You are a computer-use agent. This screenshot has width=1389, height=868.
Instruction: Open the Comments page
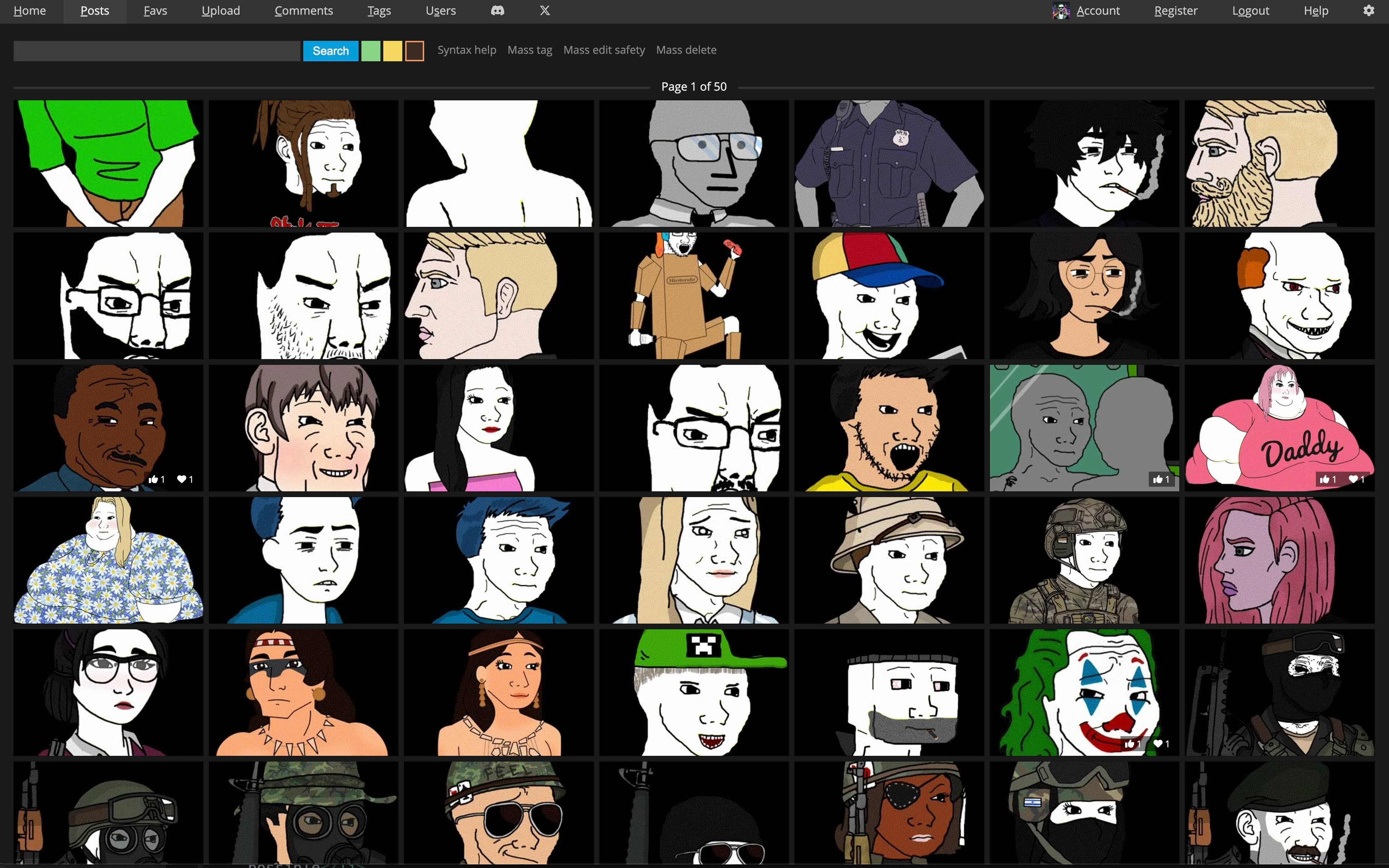point(303,11)
